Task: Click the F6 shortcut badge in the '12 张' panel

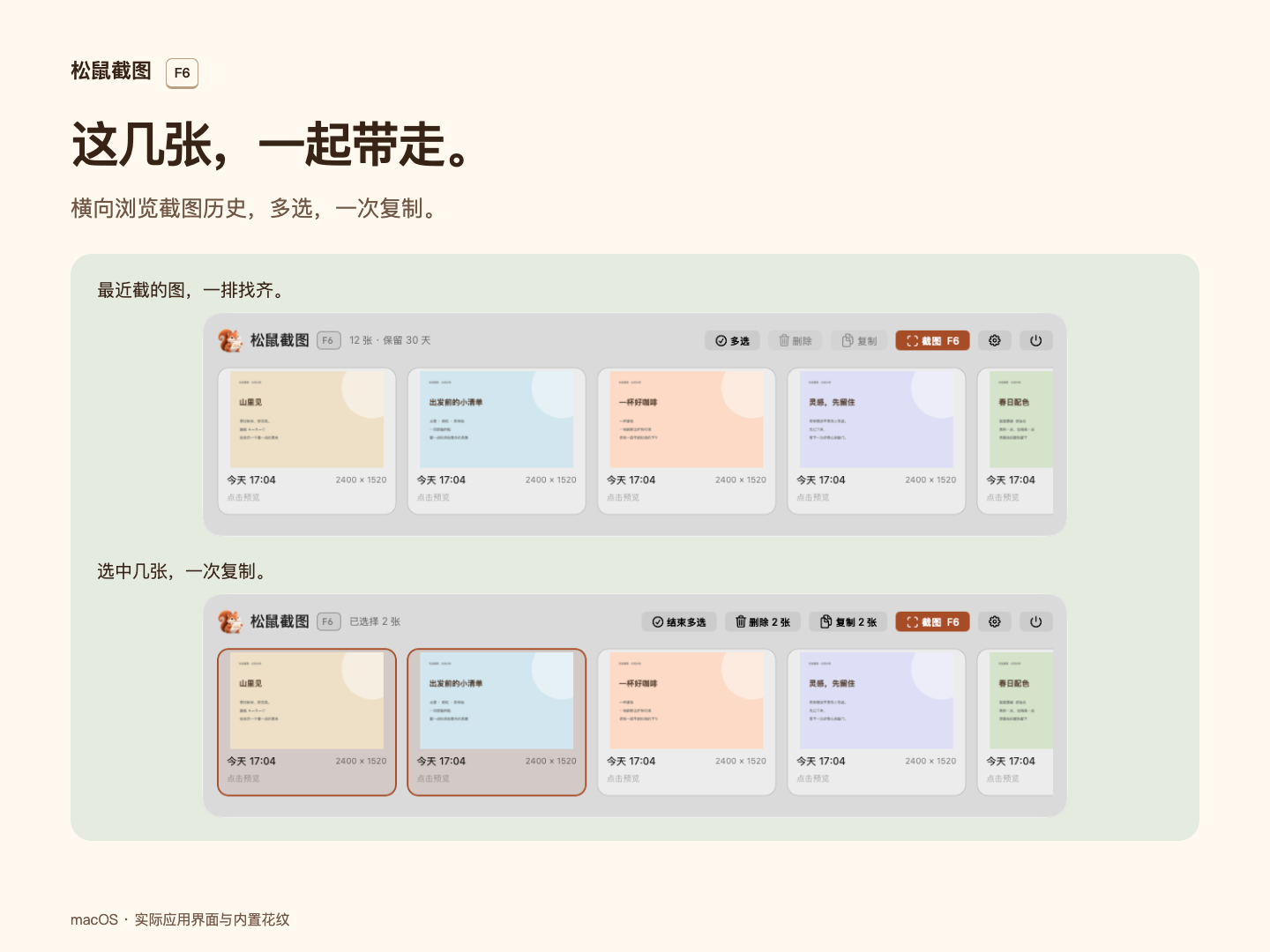Action: 328,340
